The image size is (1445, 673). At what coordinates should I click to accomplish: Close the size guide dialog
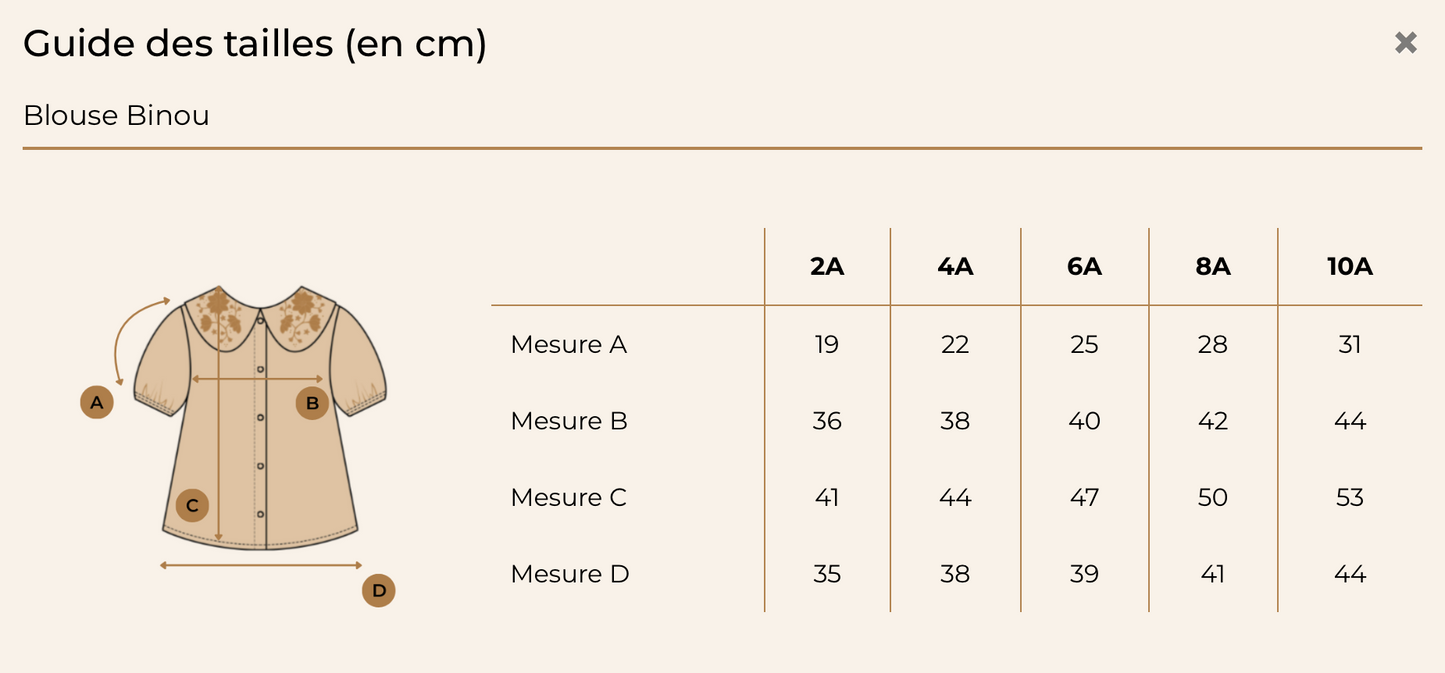pos(1406,43)
